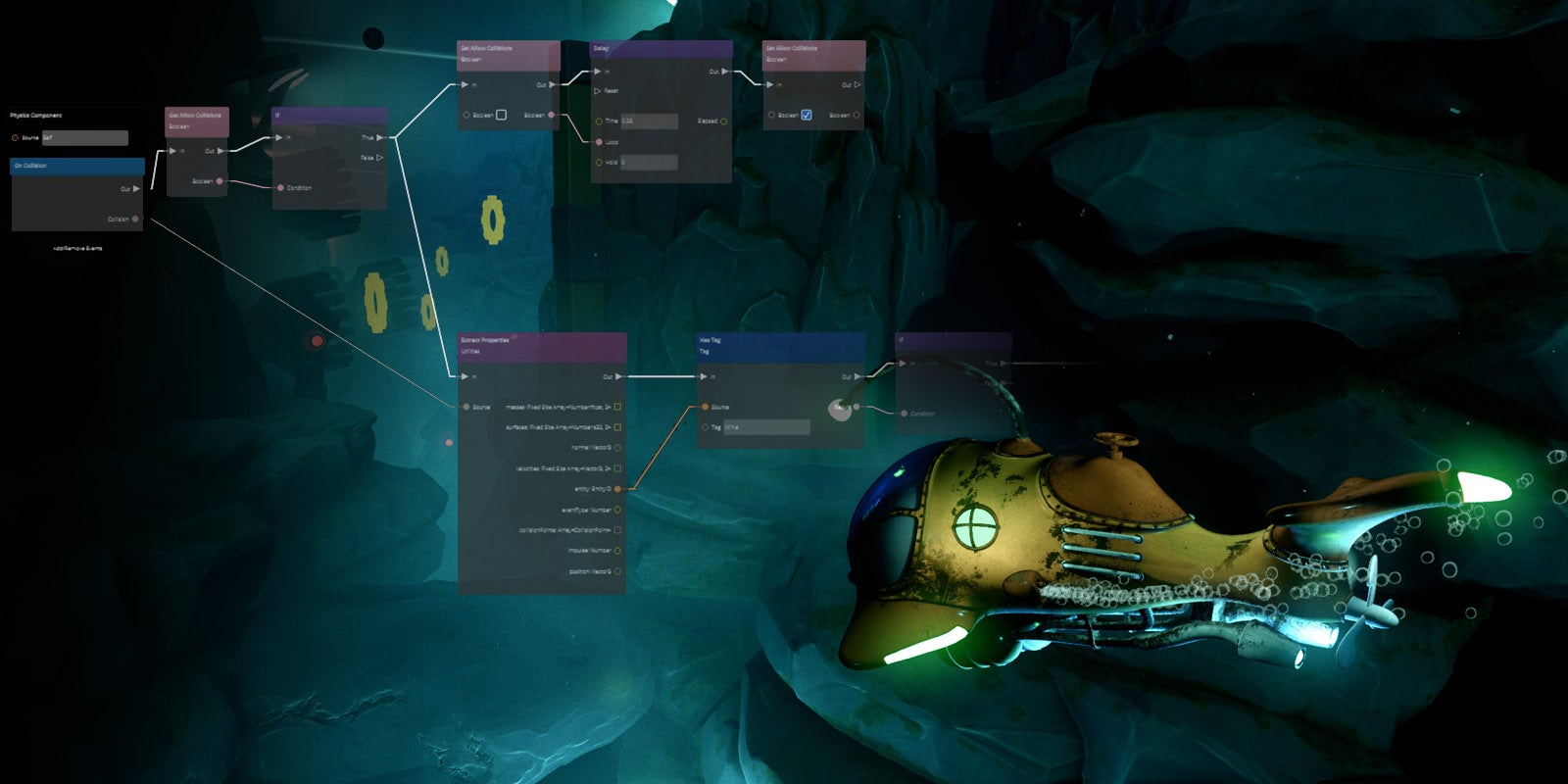
Task: Click the Time value field in Delay node
Action: click(649, 122)
